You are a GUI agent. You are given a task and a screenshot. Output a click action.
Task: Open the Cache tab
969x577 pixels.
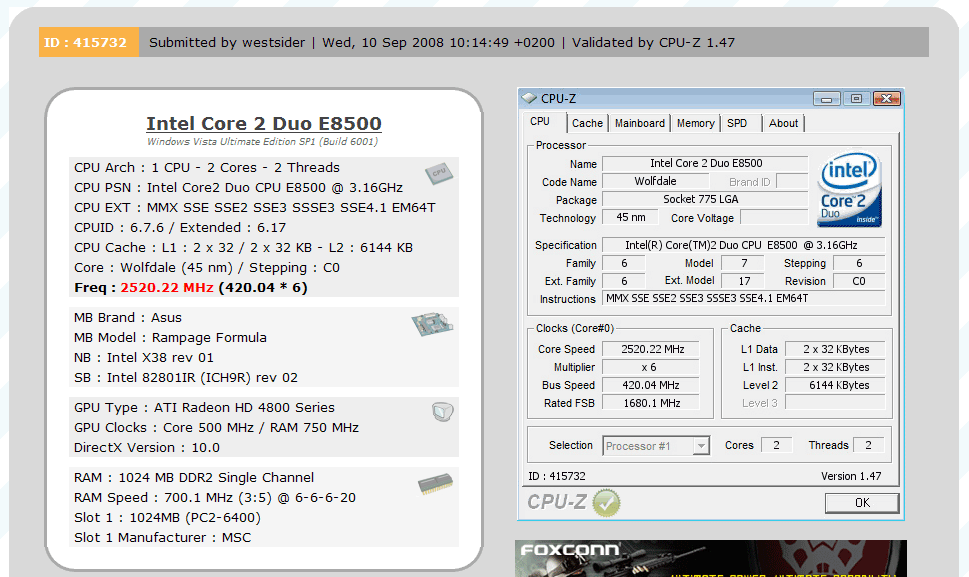tap(587, 123)
